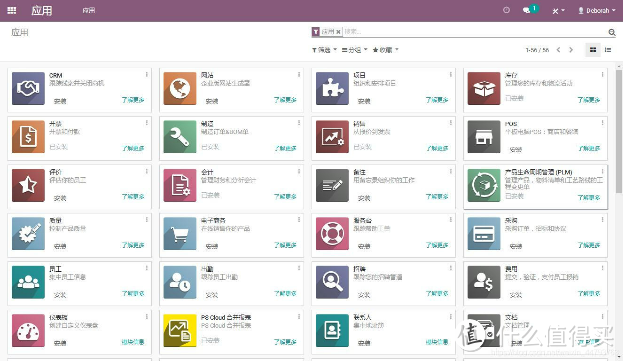Switch to kanban grid view

click(593, 50)
